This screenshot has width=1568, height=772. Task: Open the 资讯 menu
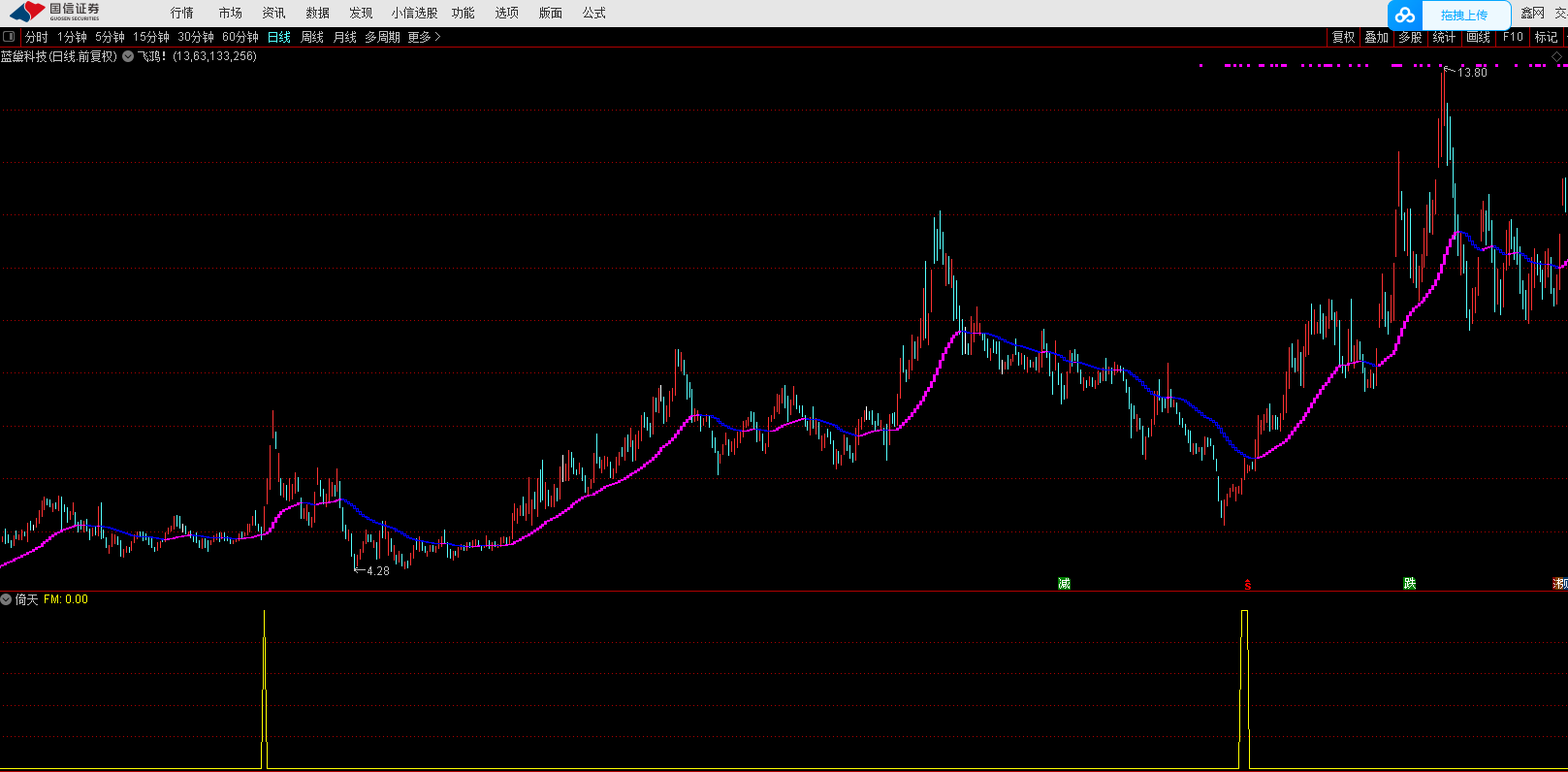[273, 13]
